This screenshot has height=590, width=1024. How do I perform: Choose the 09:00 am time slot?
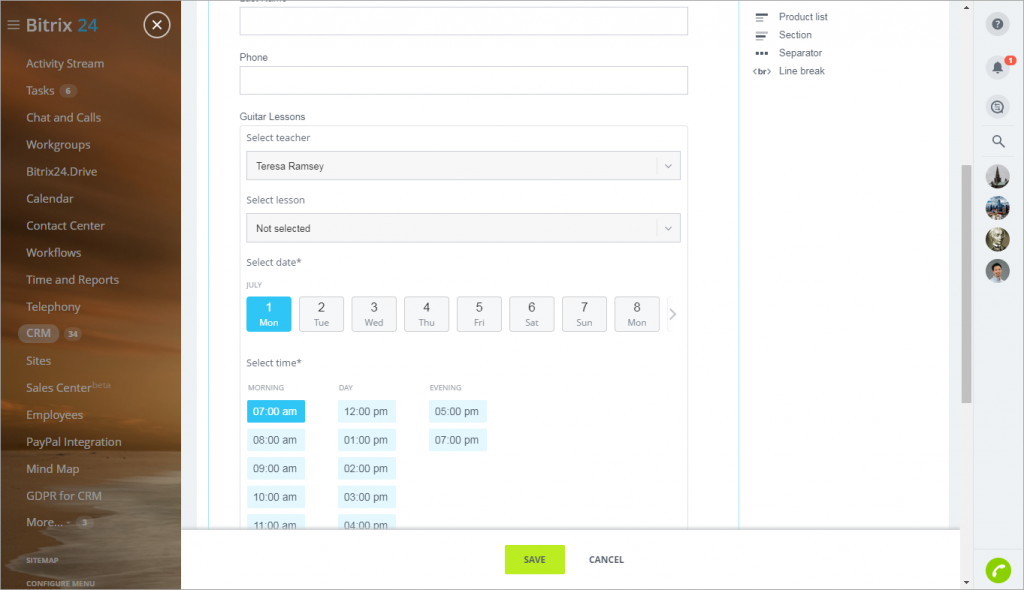276,468
